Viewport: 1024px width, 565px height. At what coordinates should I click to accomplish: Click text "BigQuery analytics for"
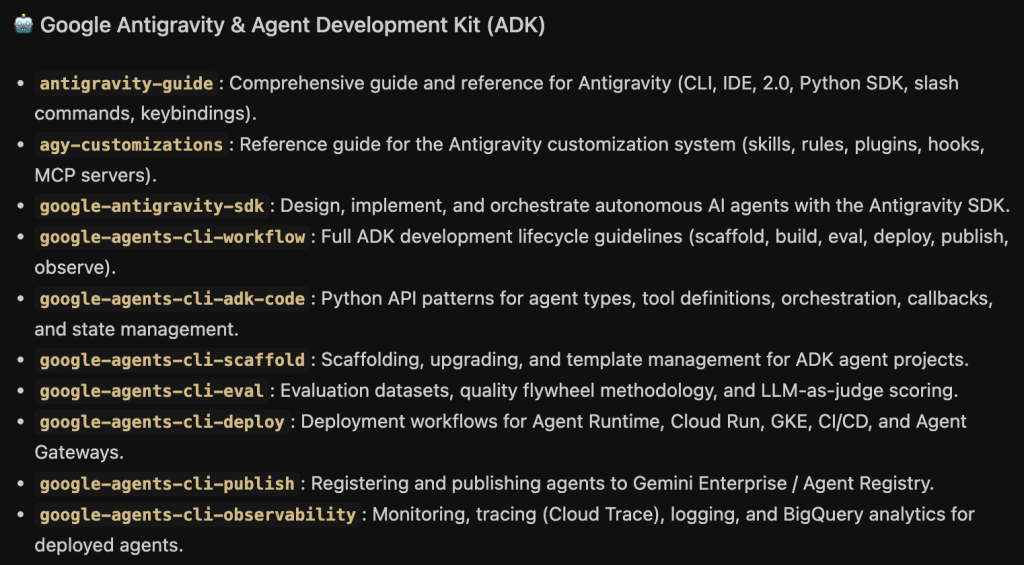(879, 514)
